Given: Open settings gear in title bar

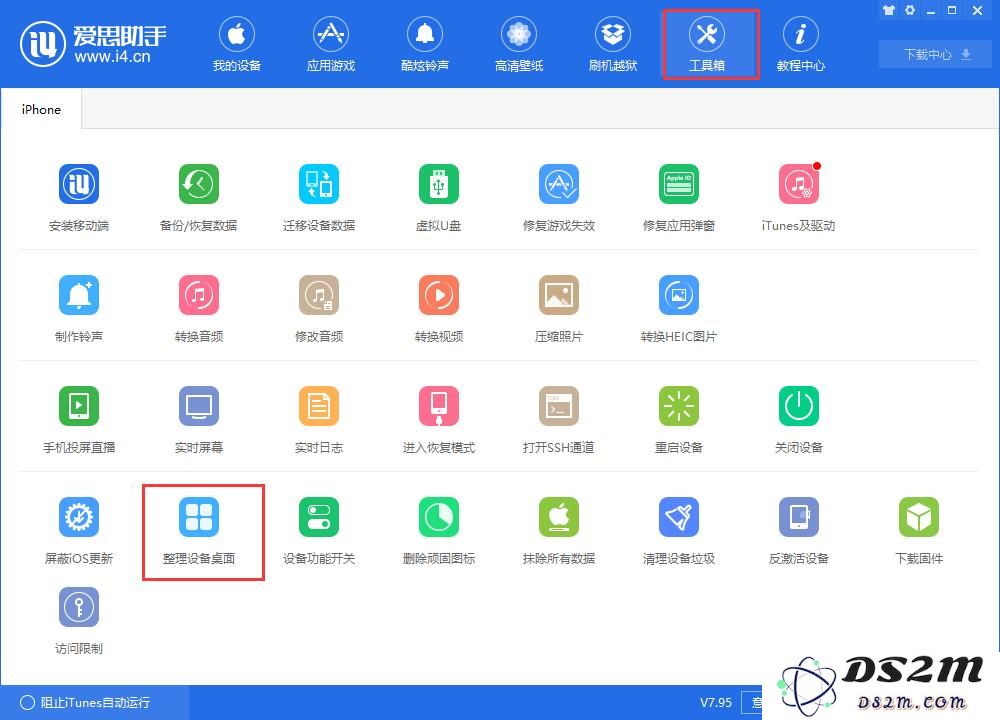Looking at the screenshot, I should pyautogui.click(x=910, y=10).
